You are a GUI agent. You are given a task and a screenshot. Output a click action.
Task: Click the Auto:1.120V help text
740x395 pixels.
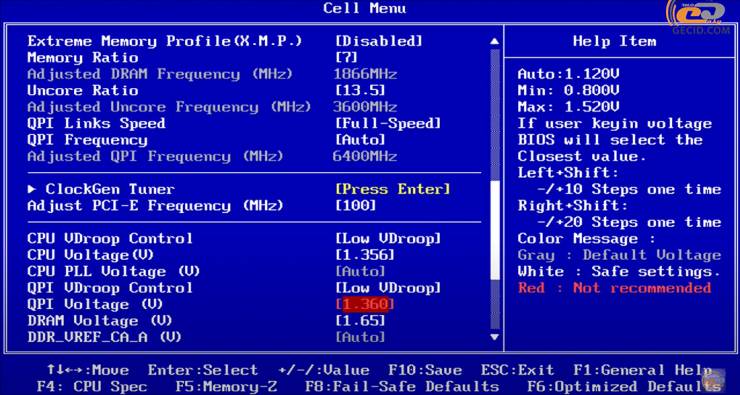569,74
